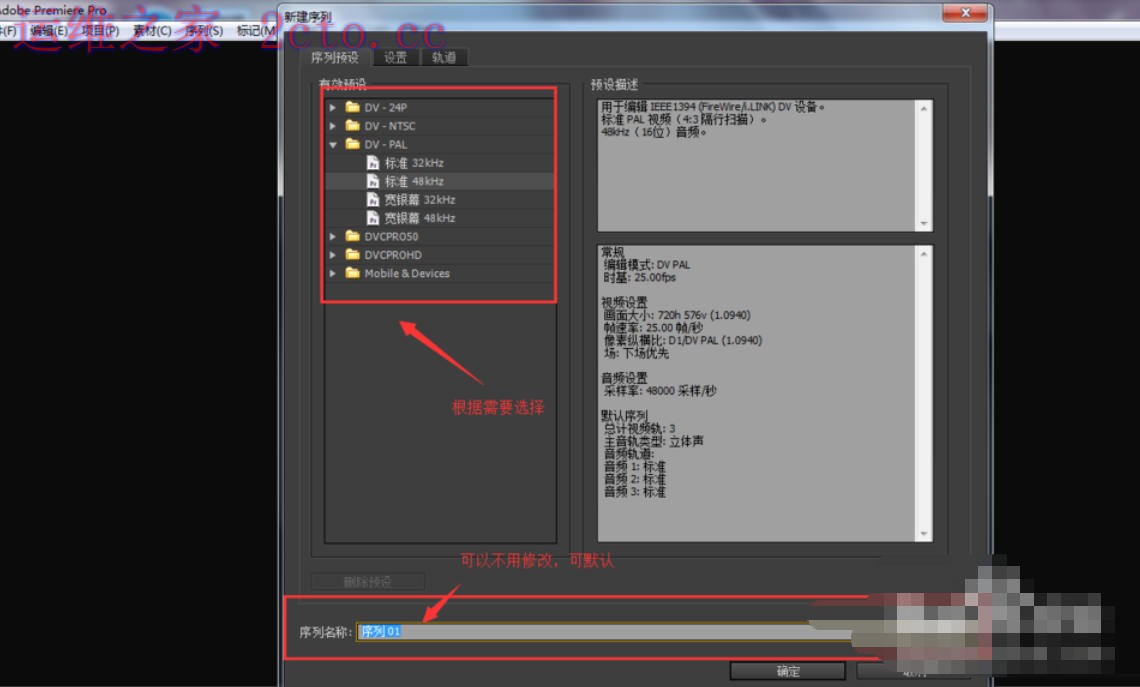Click the 删除预设 button
The image size is (1140, 687).
tap(367, 582)
